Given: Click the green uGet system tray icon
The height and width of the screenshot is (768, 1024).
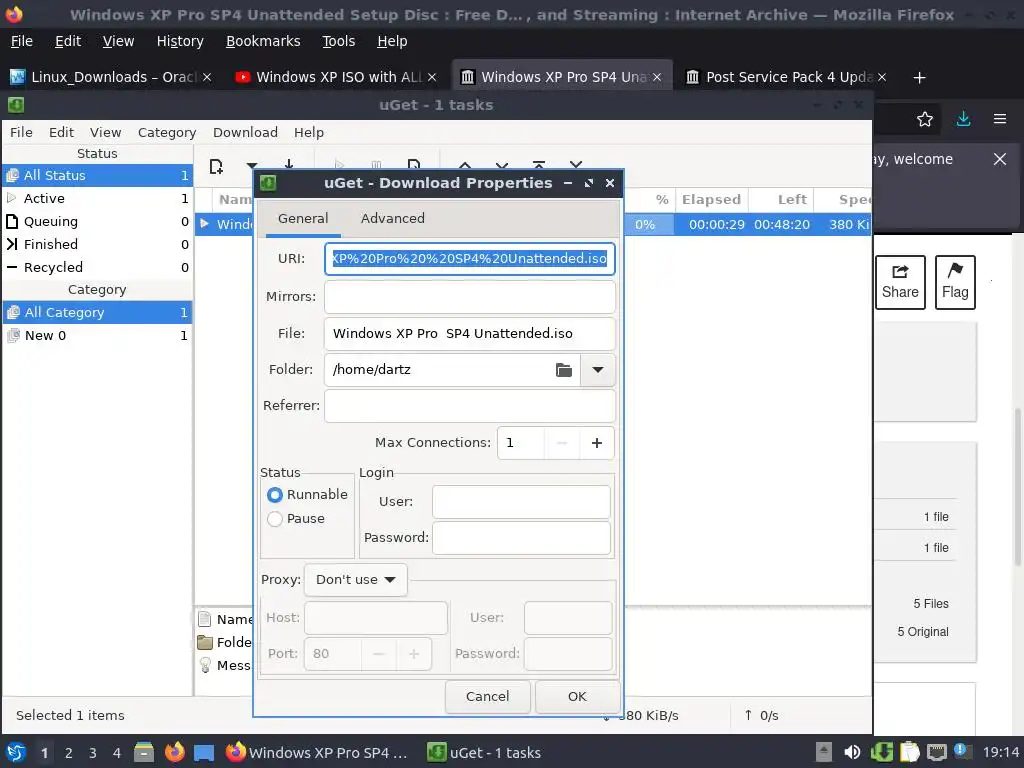Looking at the screenshot, I should 882,752.
